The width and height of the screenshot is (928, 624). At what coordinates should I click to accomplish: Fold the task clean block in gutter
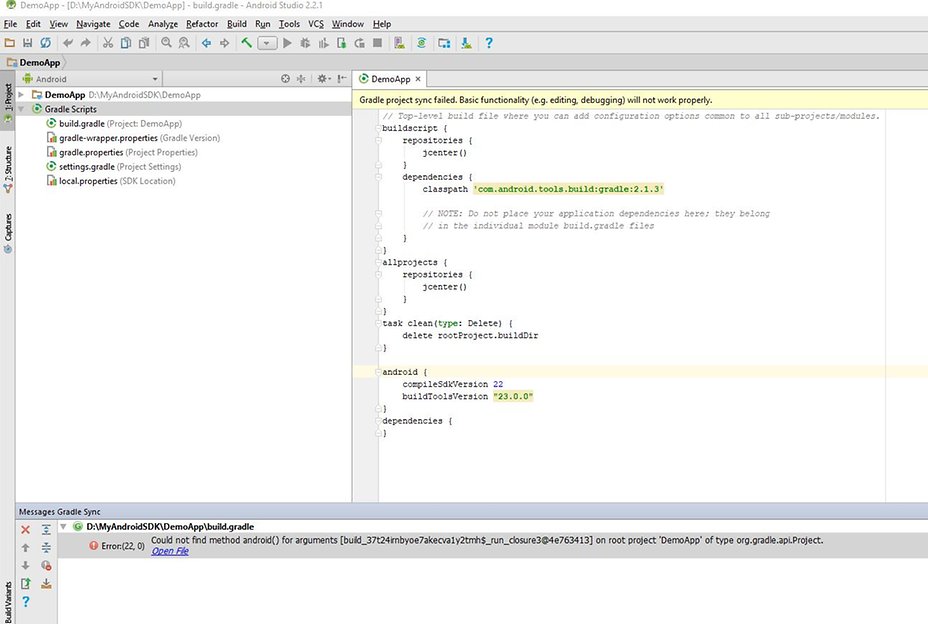378,323
